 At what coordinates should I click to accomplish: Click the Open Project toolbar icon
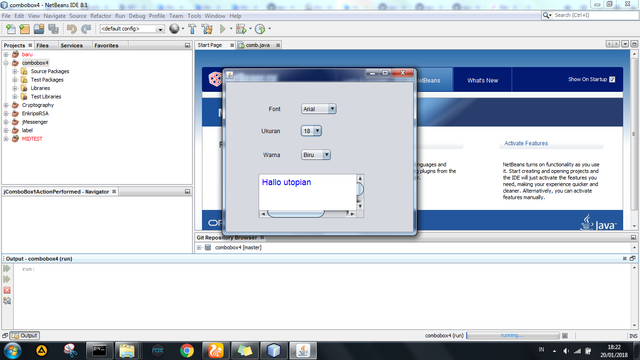point(39,29)
